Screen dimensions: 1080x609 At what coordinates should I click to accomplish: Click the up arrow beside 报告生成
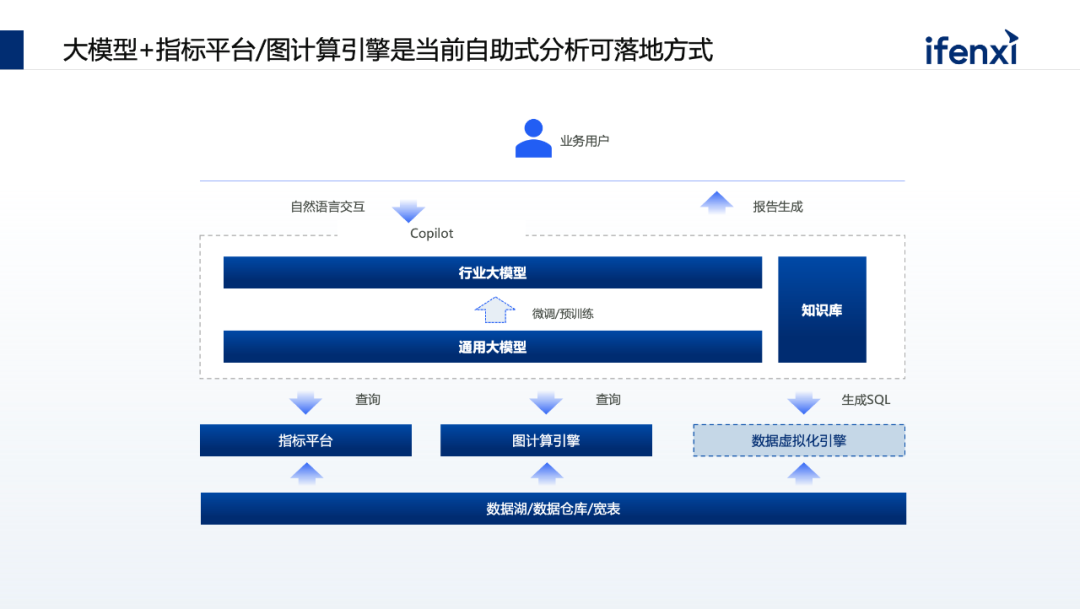click(716, 203)
